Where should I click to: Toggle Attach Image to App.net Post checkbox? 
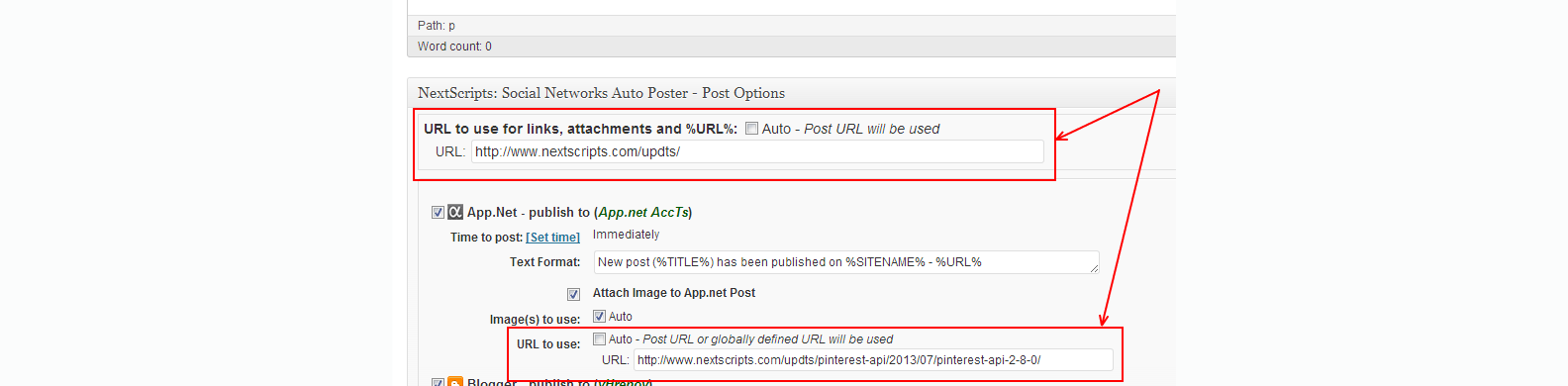[573, 294]
